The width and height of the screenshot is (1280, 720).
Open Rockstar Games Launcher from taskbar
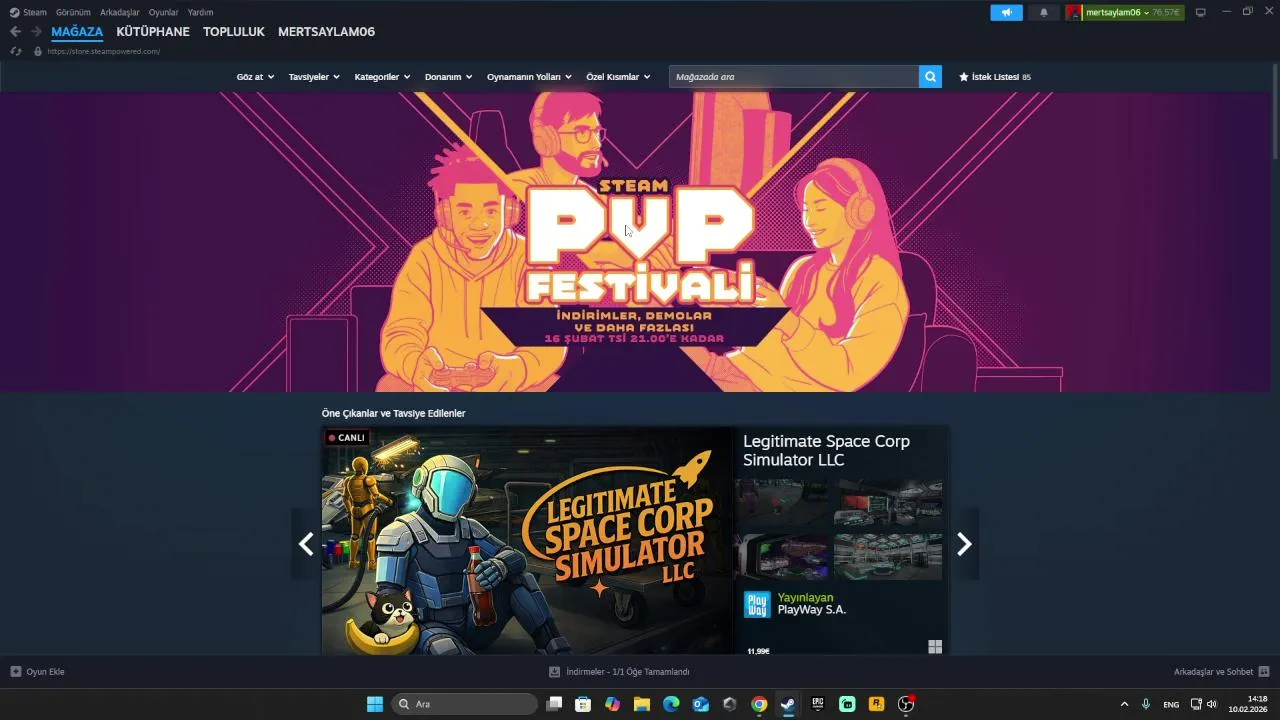(876, 704)
